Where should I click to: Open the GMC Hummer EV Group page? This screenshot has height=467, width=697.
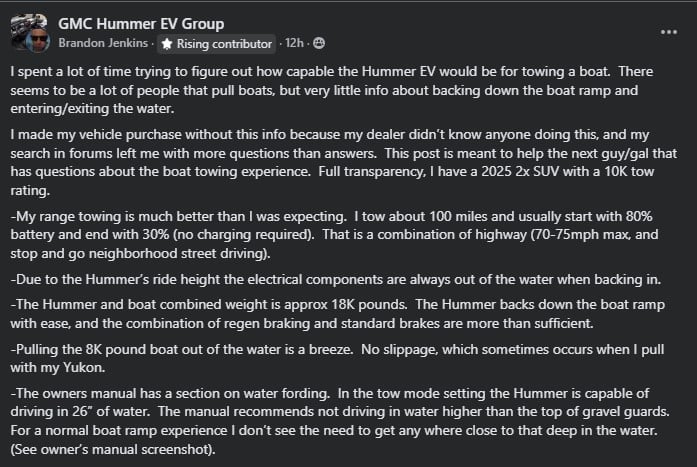pos(141,23)
